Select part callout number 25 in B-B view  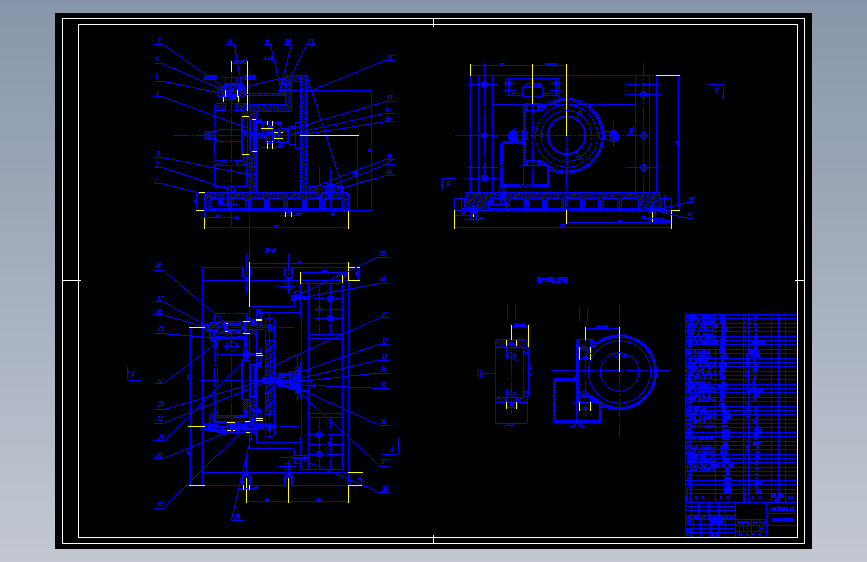pyautogui.click(x=160, y=329)
